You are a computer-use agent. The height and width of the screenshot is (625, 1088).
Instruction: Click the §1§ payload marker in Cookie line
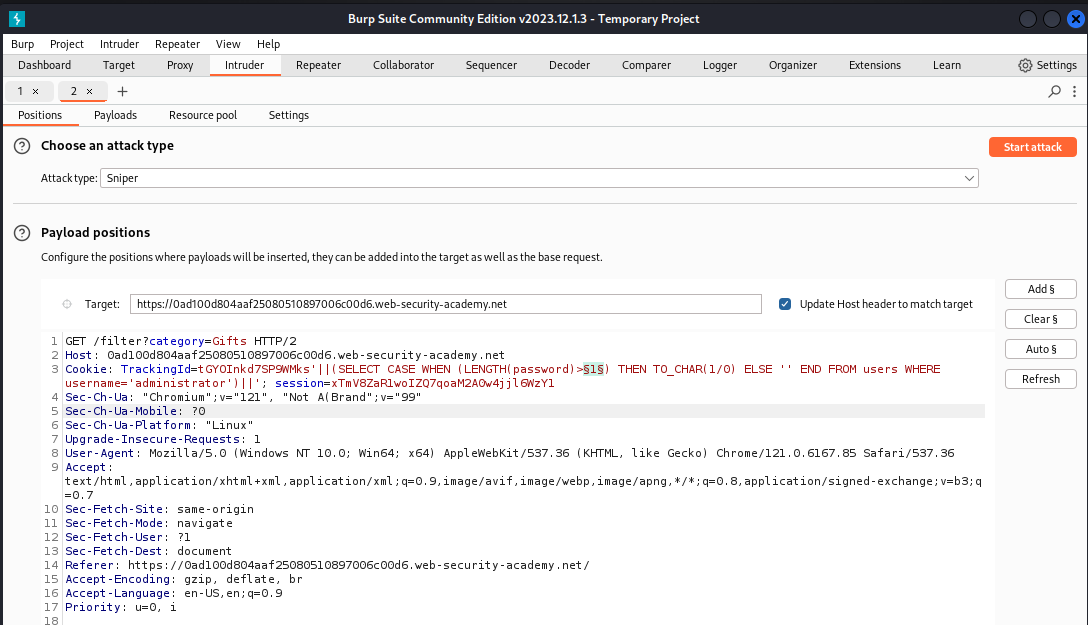coord(593,369)
